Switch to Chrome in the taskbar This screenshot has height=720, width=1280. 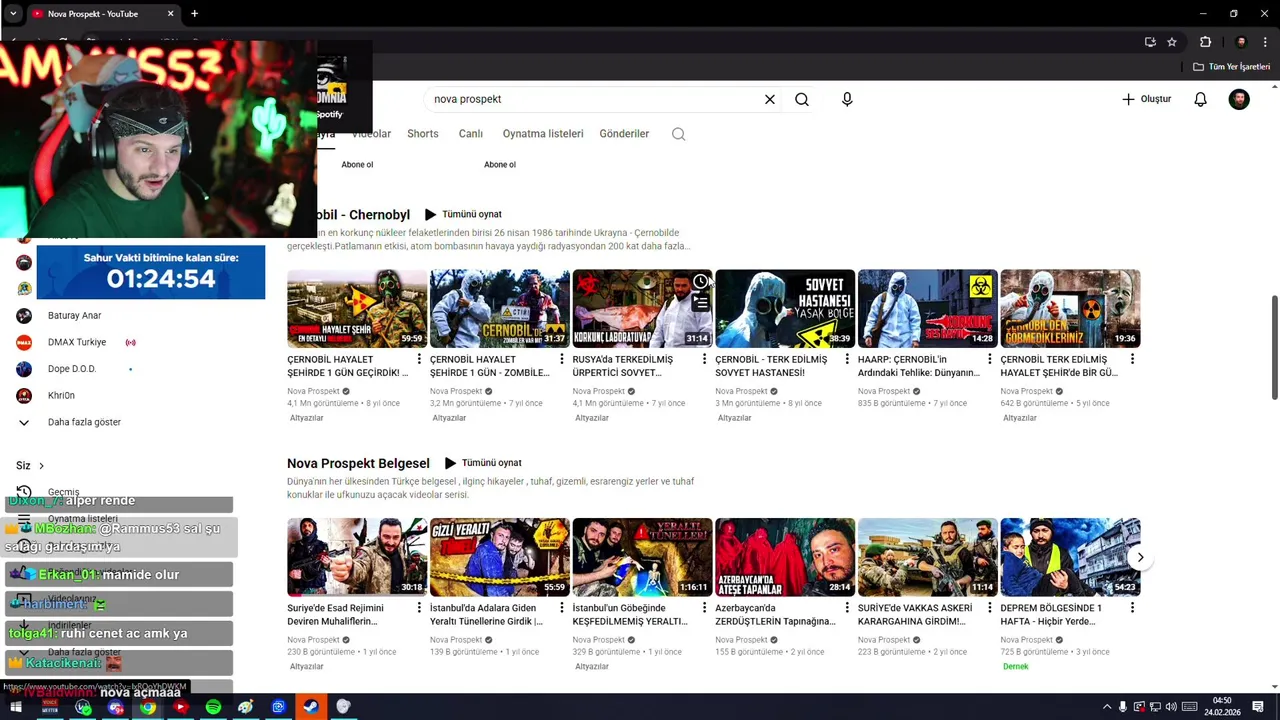click(x=148, y=707)
